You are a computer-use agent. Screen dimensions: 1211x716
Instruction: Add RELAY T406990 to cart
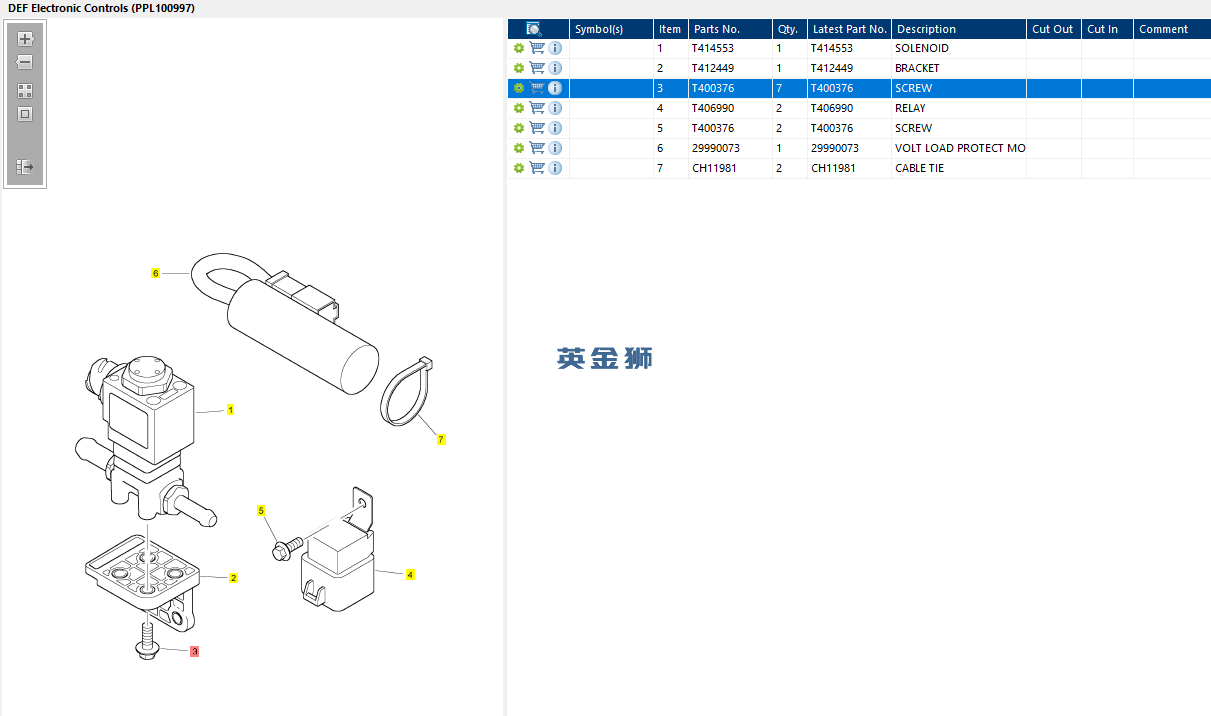[537, 108]
